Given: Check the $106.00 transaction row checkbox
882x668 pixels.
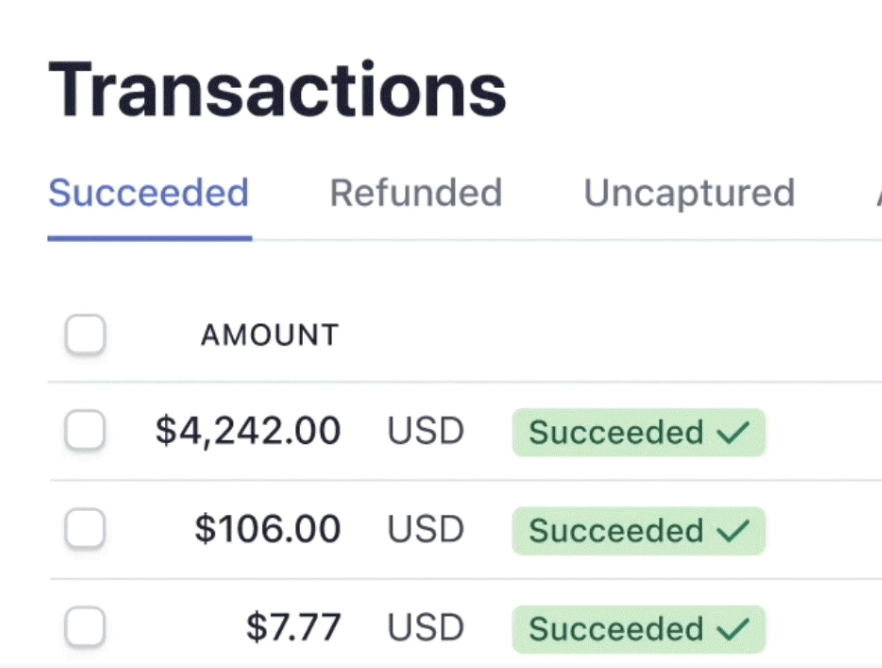Looking at the screenshot, I should tap(85, 530).
